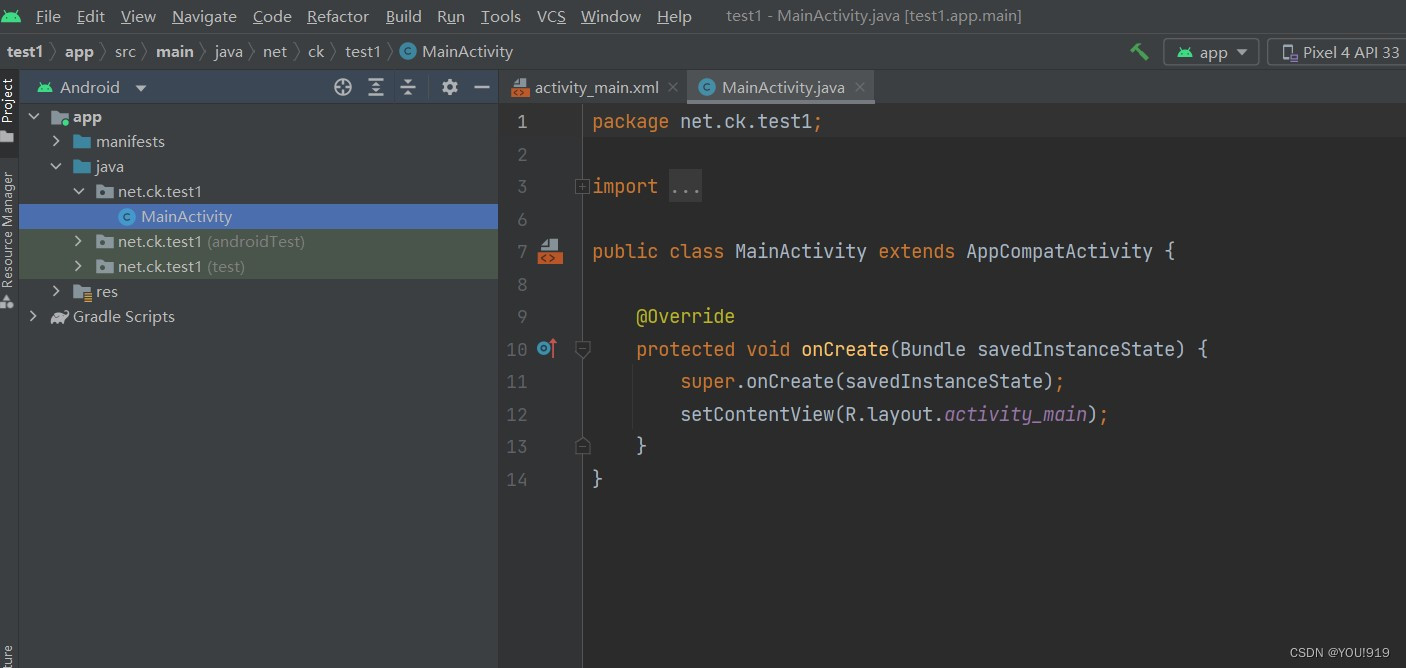This screenshot has height=668, width=1406.
Task: Open the View menu
Action: [x=138, y=17]
